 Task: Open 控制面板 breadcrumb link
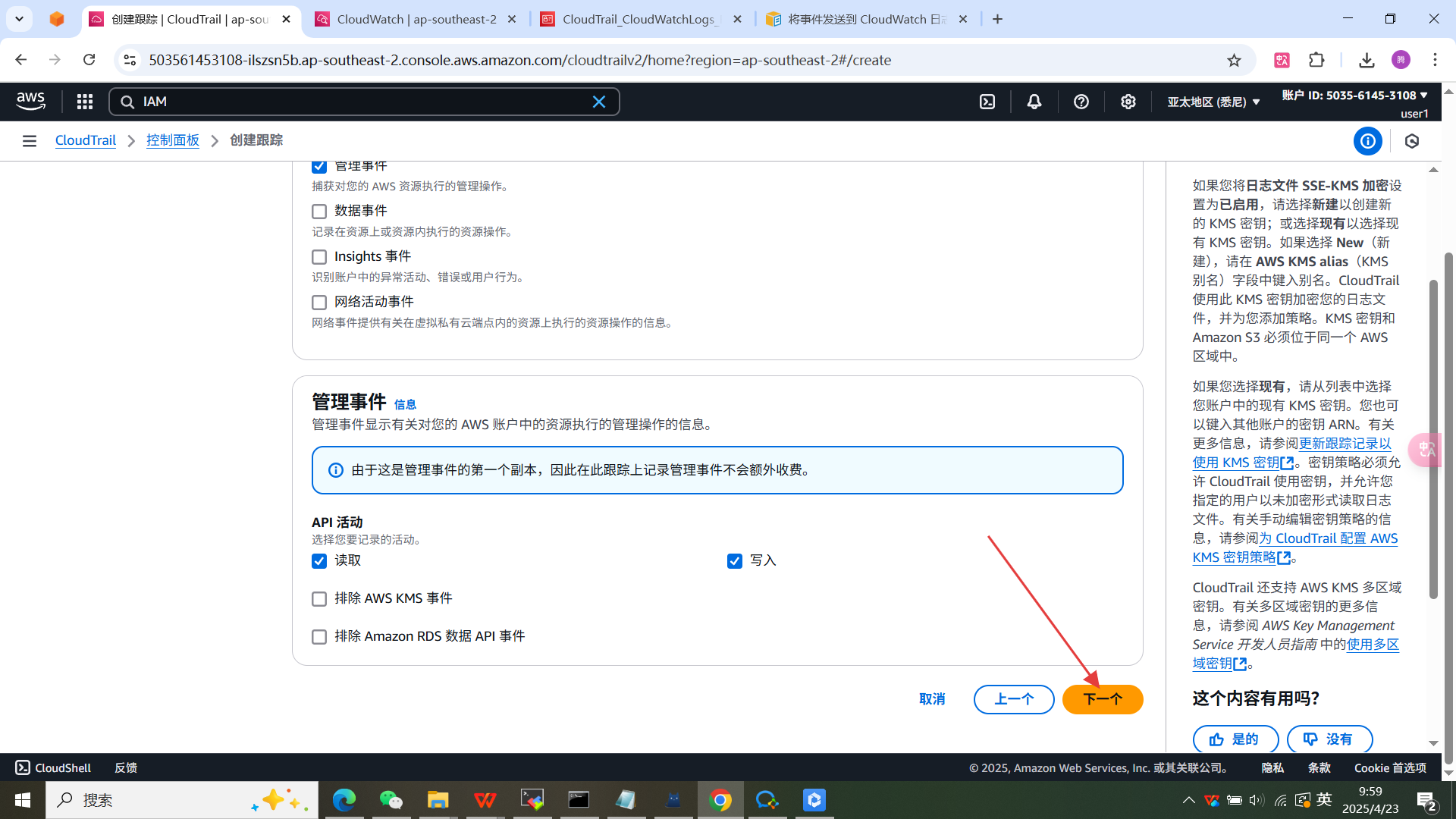click(173, 141)
